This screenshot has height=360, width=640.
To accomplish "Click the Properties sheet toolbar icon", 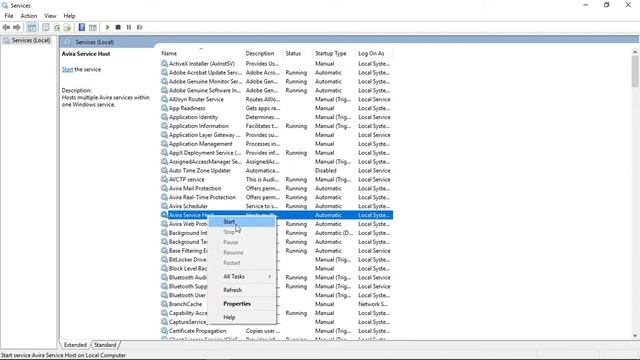I will tap(46, 27).
